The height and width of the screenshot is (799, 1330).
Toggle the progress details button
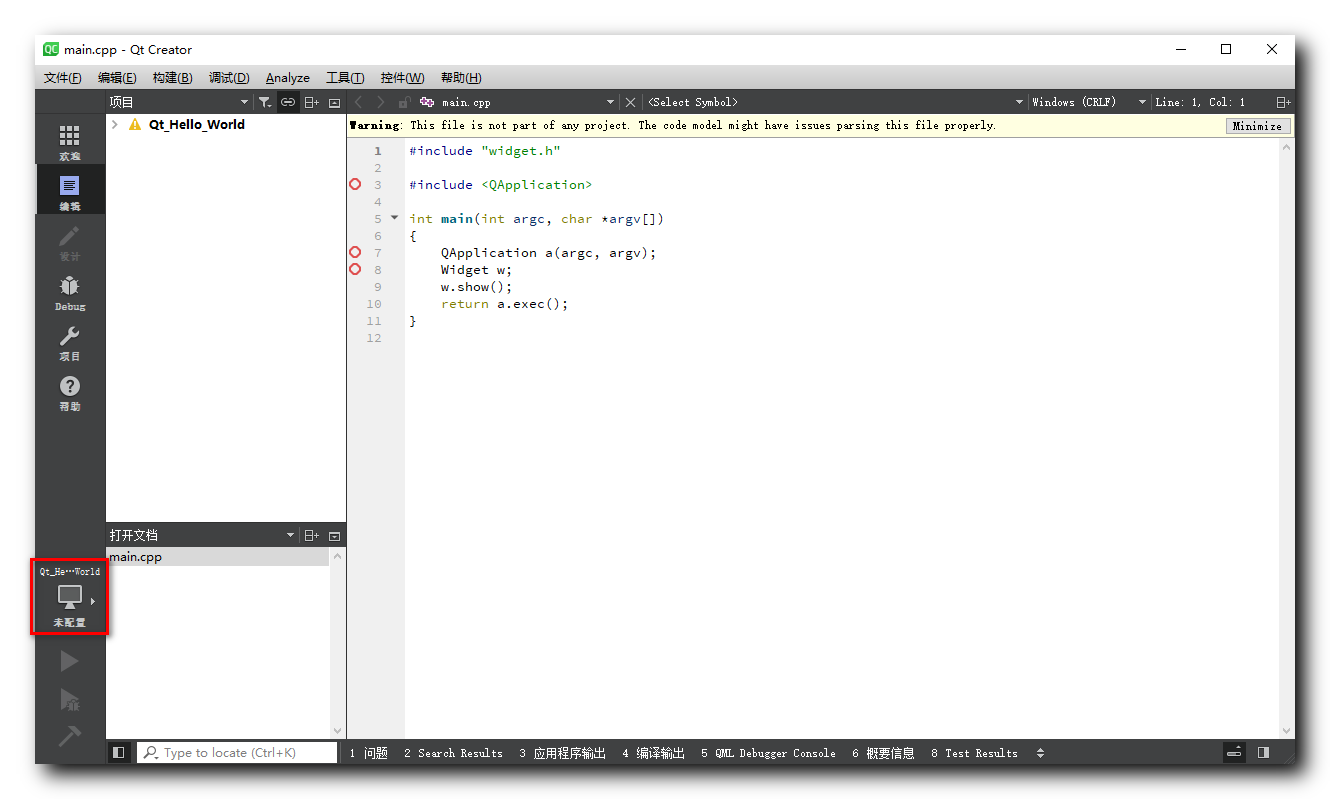pyautogui.click(x=1235, y=753)
